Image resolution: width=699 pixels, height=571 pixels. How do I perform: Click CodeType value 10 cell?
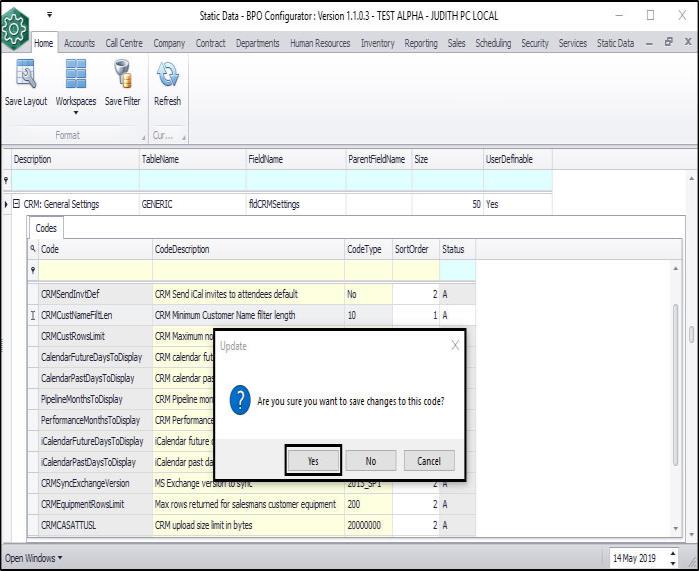tap(368, 315)
